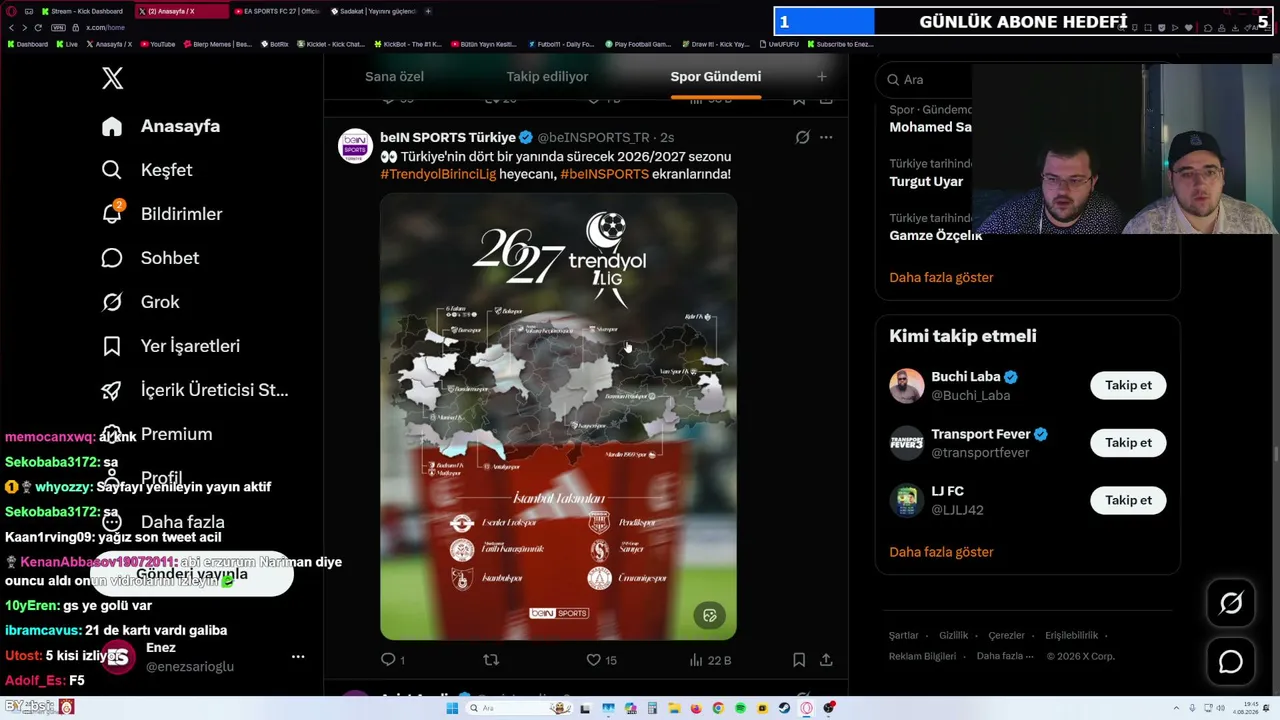Viewport: 1280px width, 720px height.
Task: Switch to Stream - Kick Dashboard browser tab
Action: point(84,11)
